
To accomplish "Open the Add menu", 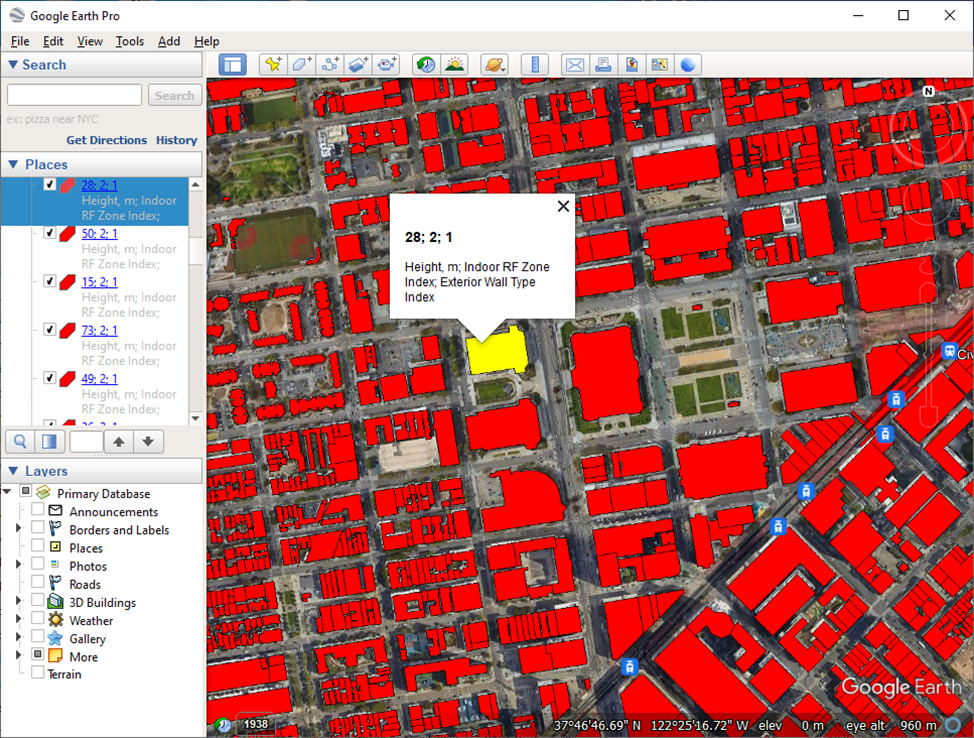I will tap(169, 41).
